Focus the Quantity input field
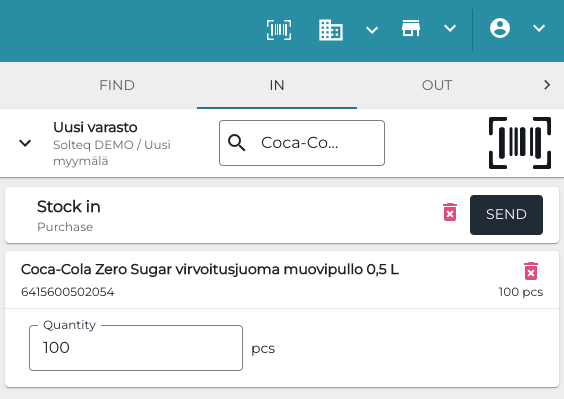 [136, 348]
